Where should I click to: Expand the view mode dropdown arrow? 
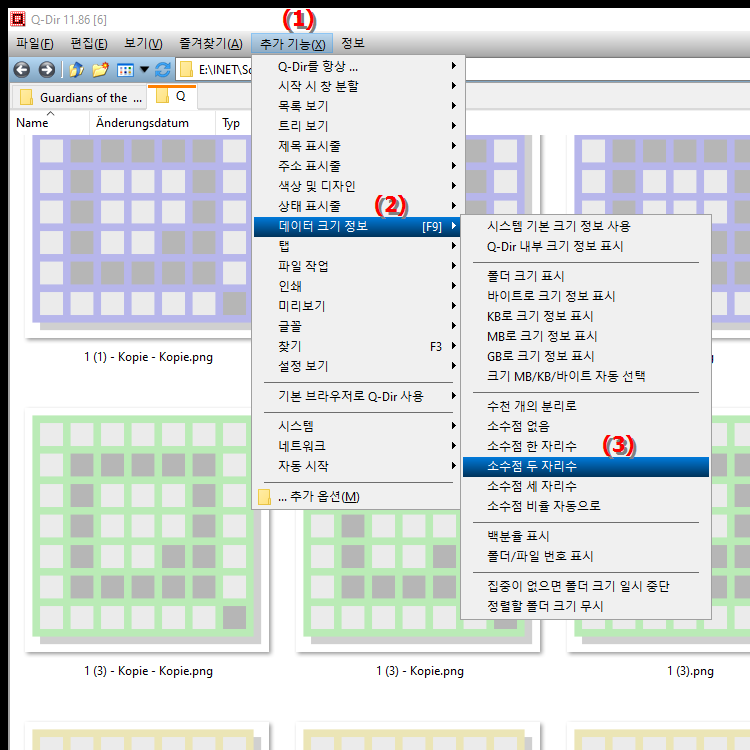click(144, 70)
